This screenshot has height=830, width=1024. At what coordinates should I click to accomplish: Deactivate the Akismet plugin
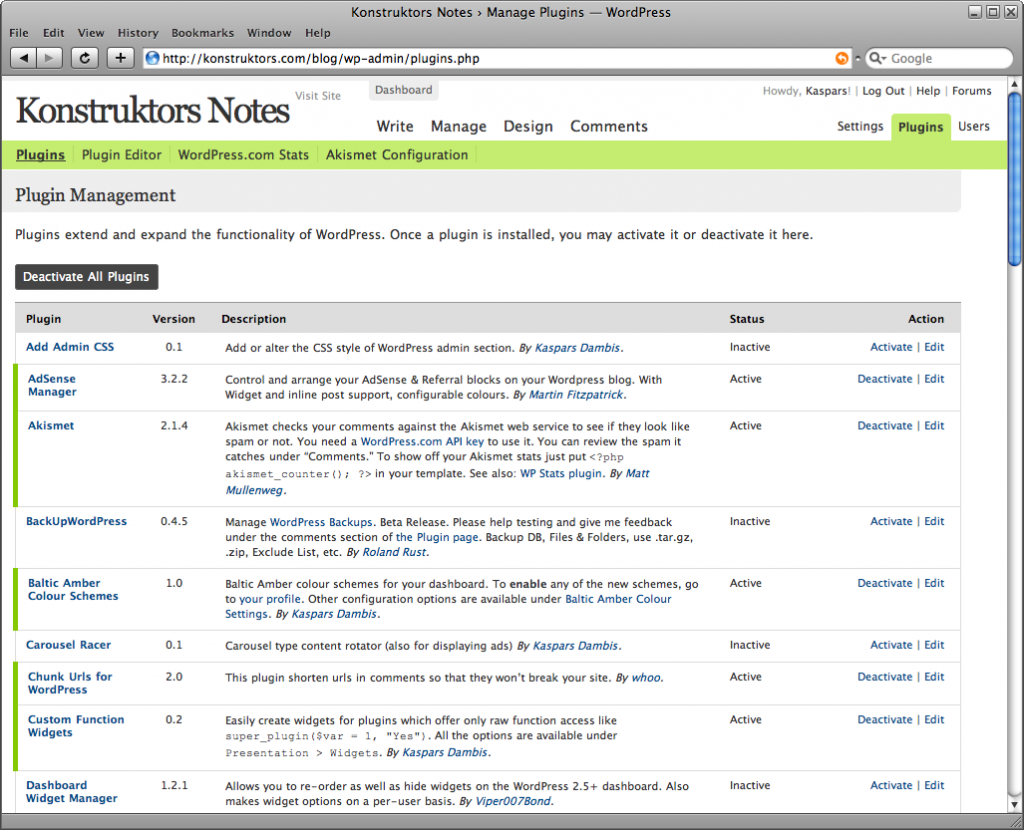pyautogui.click(x=884, y=425)
